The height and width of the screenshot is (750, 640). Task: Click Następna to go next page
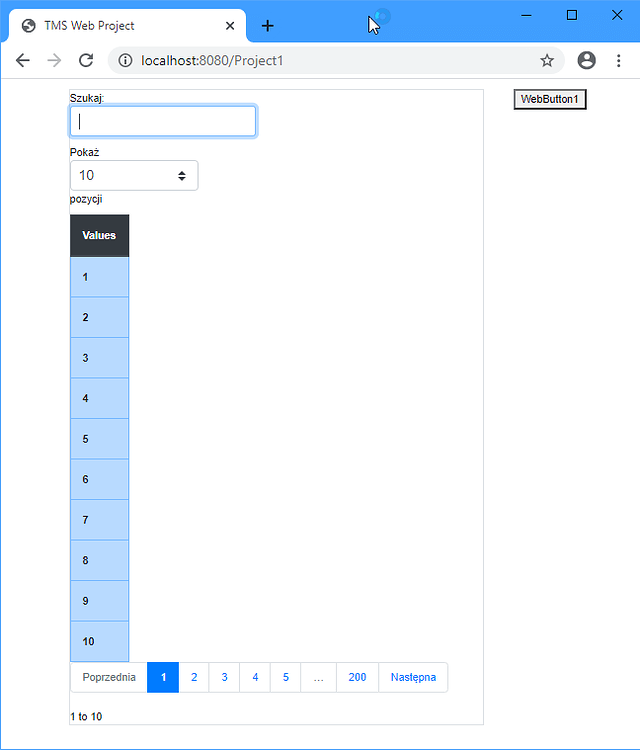pos(413,677)
